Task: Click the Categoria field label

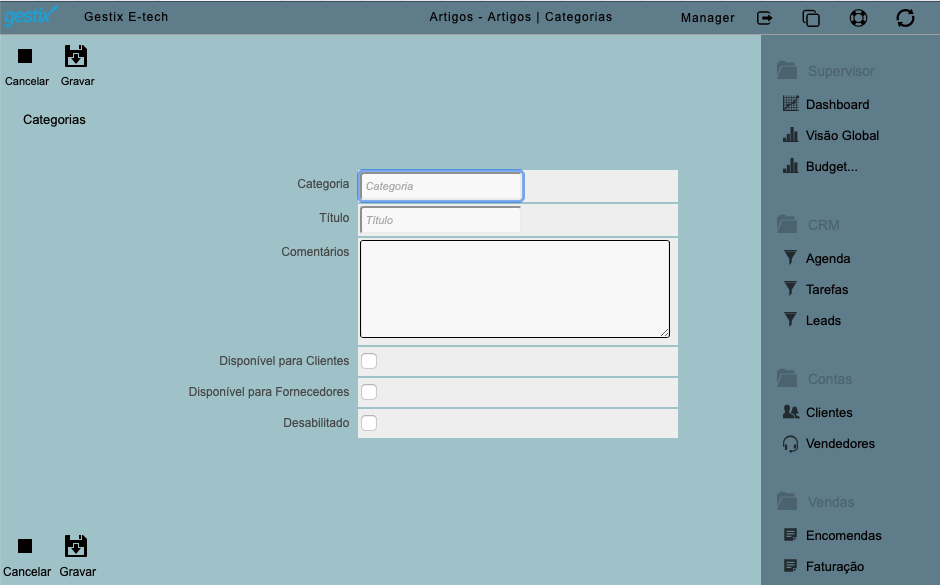Action: pos(323,184)
